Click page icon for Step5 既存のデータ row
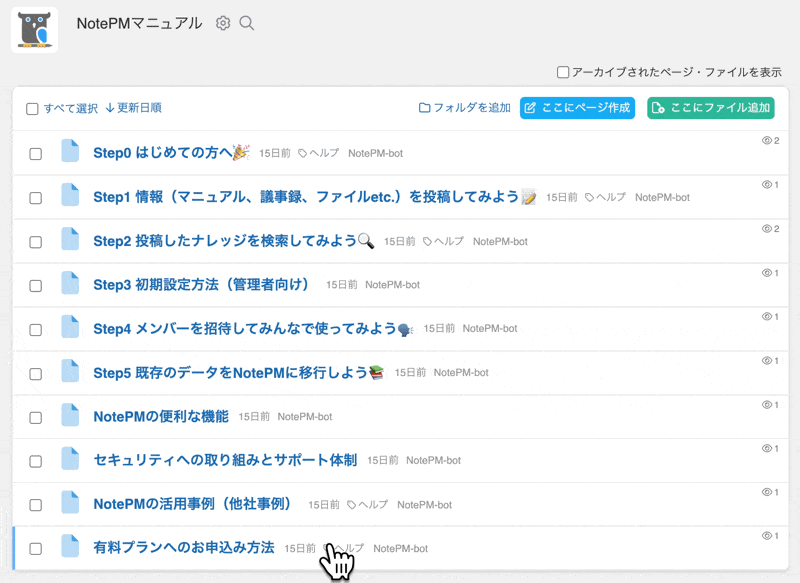The image size is (800, 583). pos(70,371)
